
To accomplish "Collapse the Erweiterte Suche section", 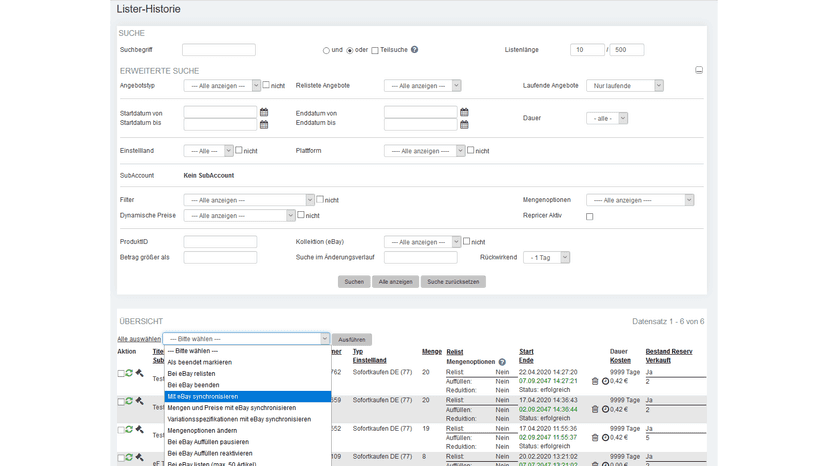I will tap(699, 70).
